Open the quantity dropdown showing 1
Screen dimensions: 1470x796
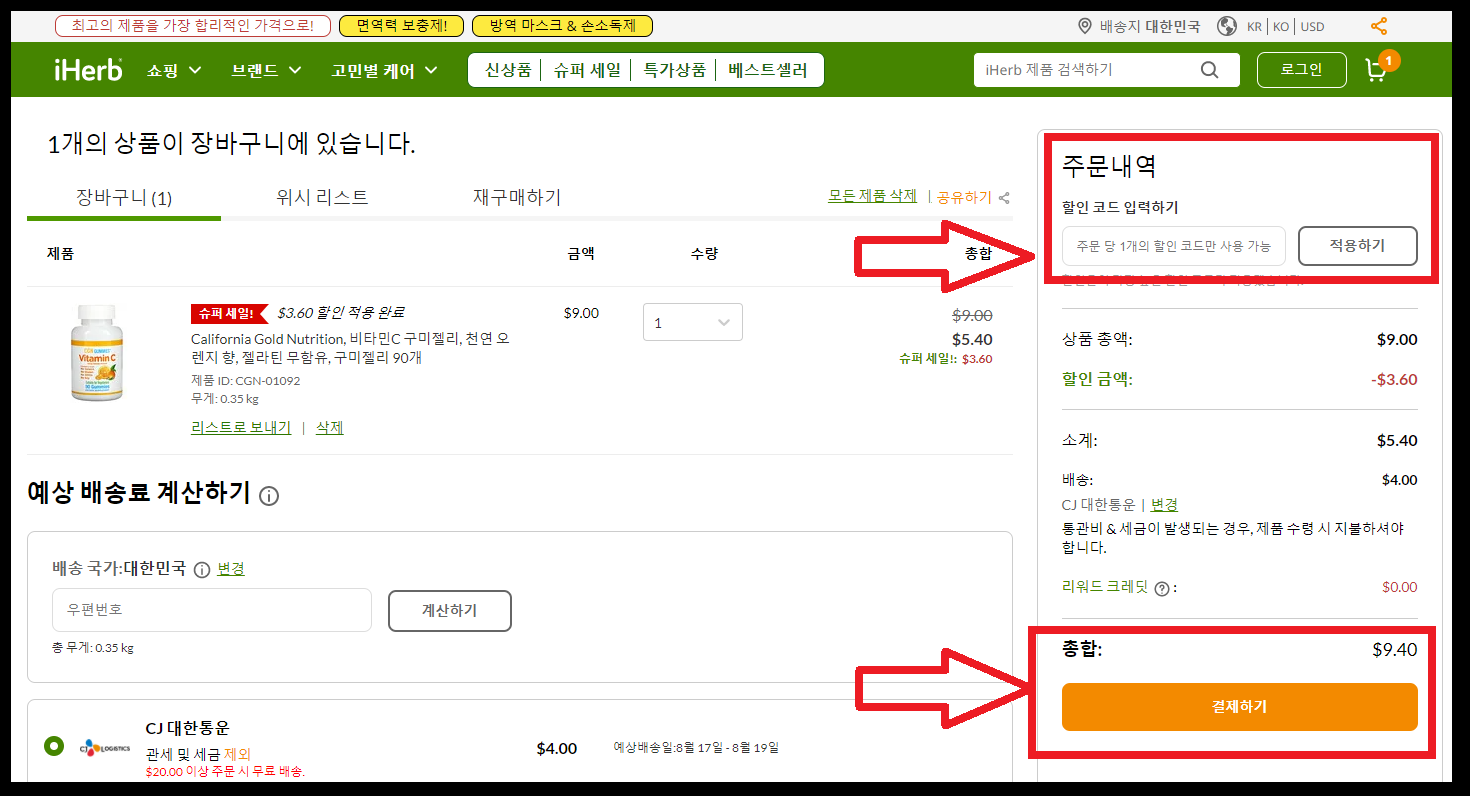coord(693,322)
